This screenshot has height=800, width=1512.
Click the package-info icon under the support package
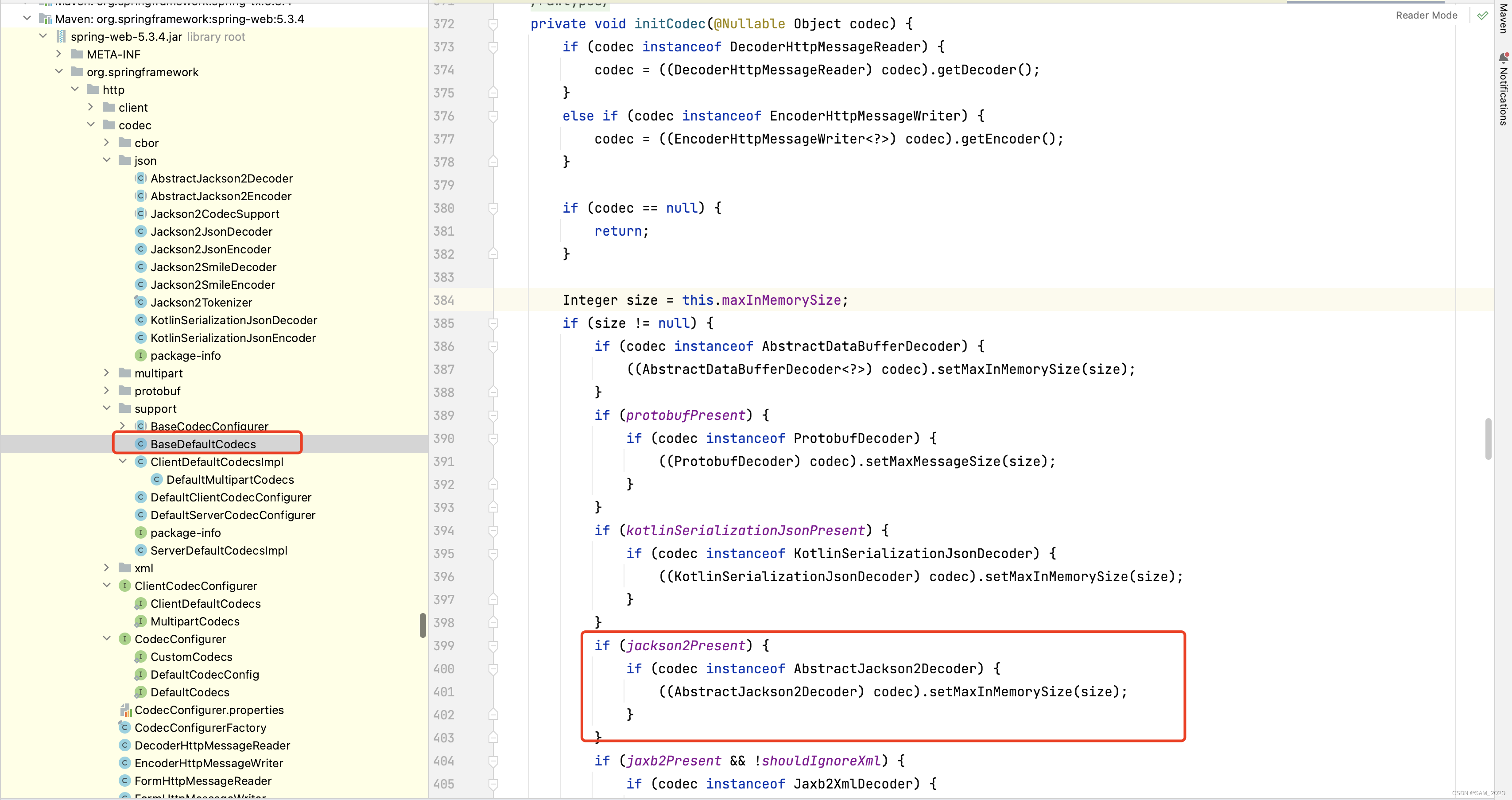pyautogui.click(x=141, y=532)
